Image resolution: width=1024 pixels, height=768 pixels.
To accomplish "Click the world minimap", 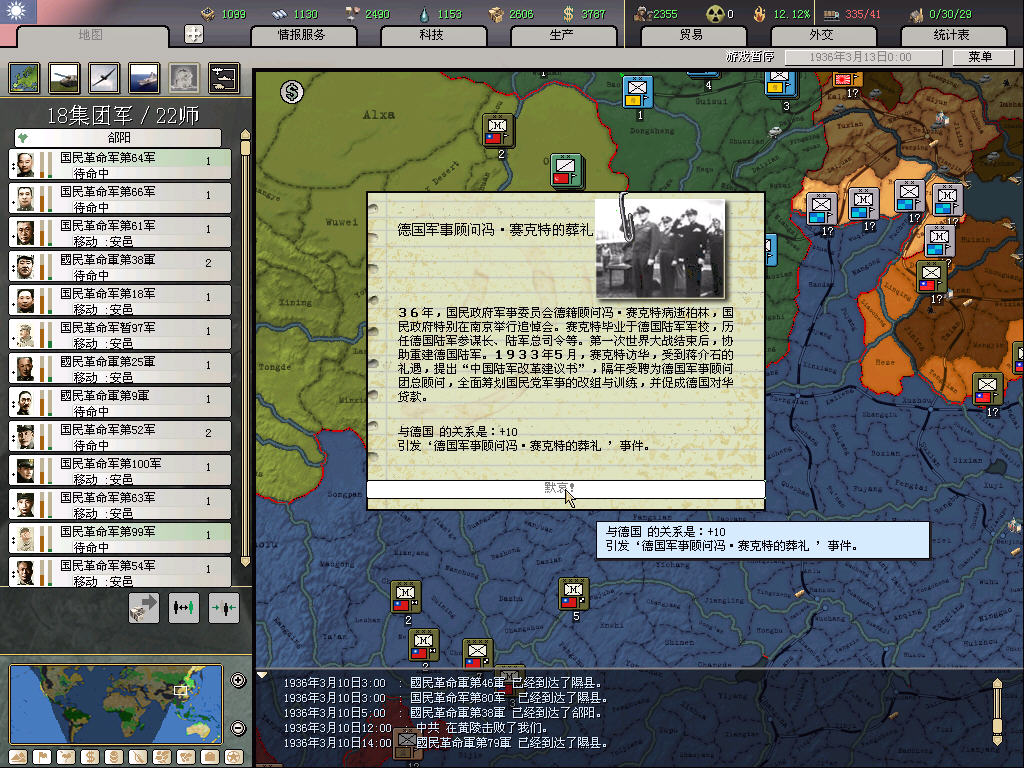I will tap(116, 704).
